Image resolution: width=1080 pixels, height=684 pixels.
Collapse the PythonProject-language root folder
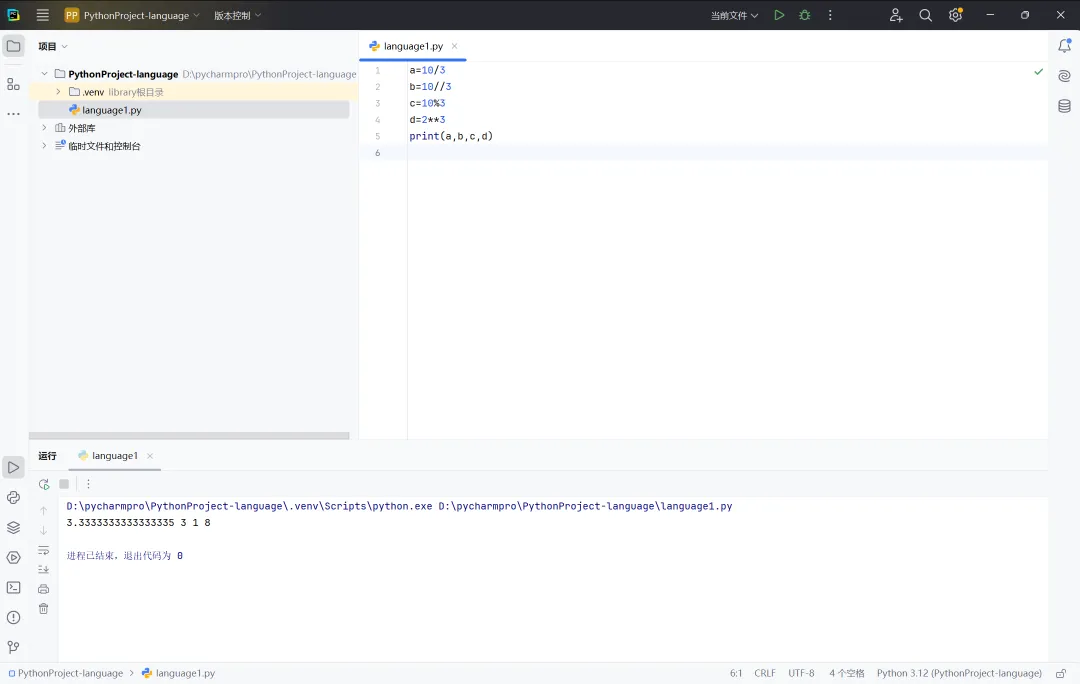click(x=44, y=74)
